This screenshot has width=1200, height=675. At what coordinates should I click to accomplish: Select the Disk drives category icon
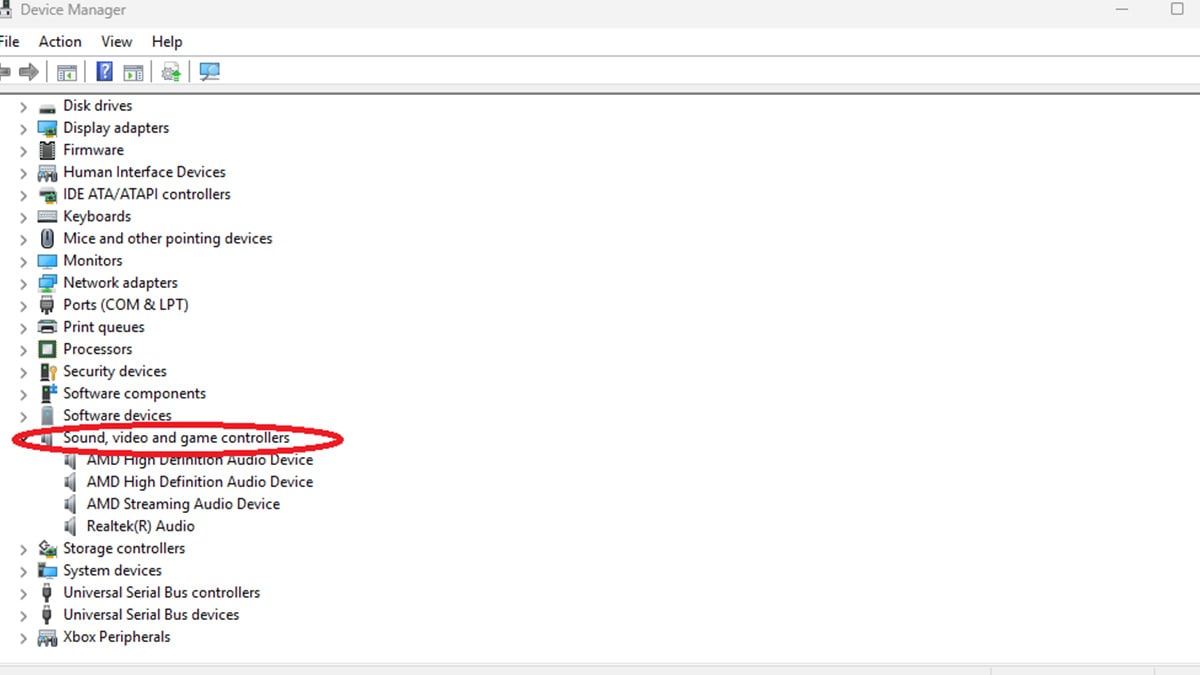(x=47, y=106)
